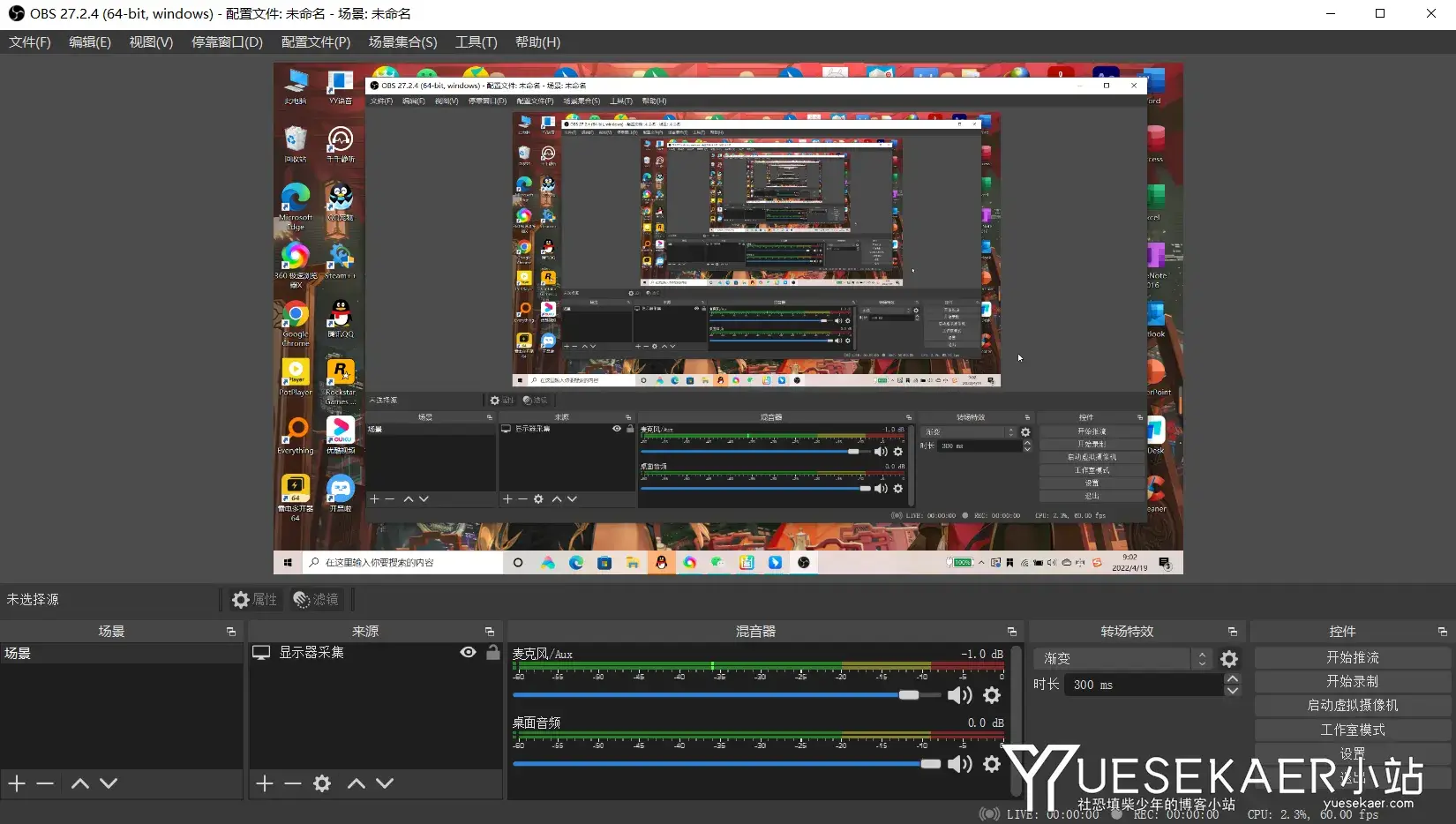Open the 帮助(H) menu
Viewport: 1456px width, 824px height.
pyautogui.click(x=538, y=42)
